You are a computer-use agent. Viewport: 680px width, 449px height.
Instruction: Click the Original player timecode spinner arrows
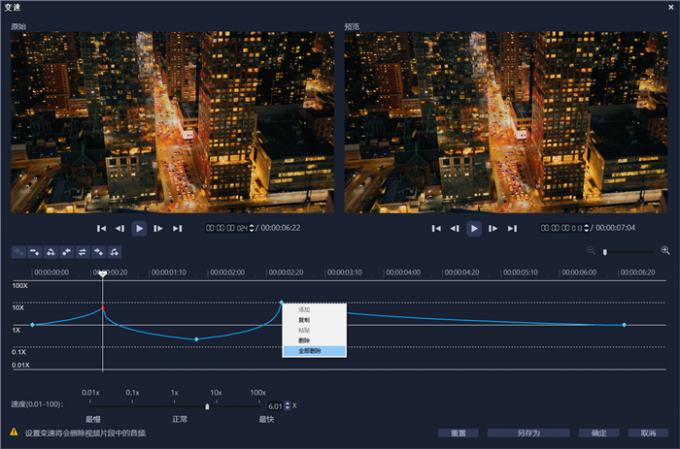[252, 228]
